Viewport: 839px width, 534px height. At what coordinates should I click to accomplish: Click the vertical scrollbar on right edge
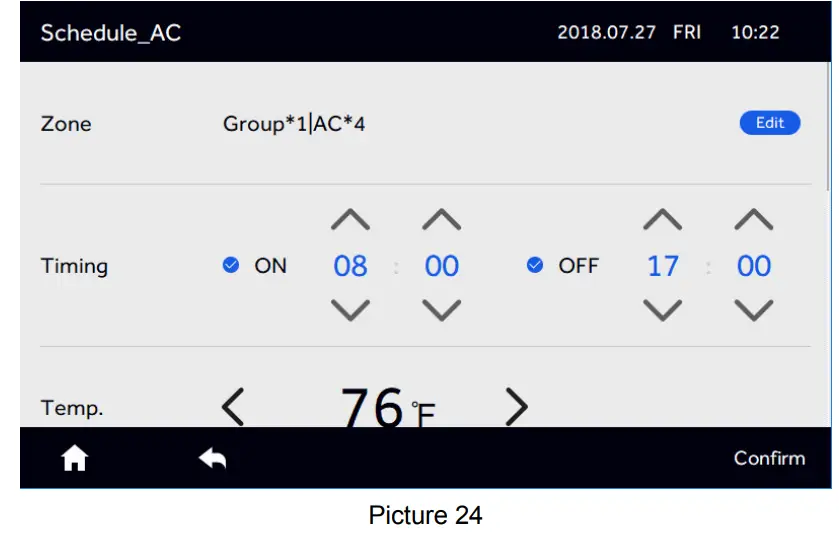click(828, 125)
